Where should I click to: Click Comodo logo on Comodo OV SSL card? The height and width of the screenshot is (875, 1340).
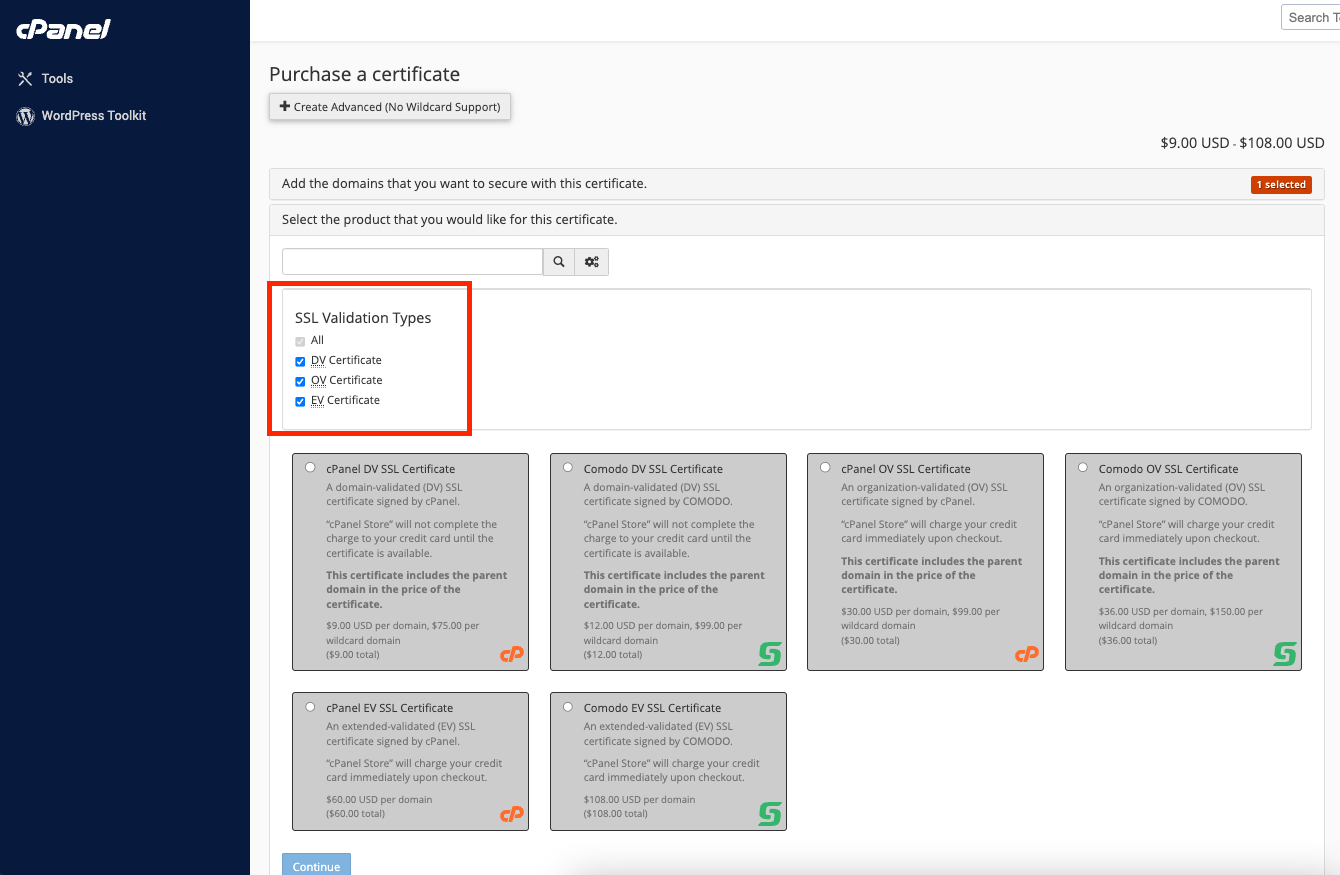[x=1284, y=655]
